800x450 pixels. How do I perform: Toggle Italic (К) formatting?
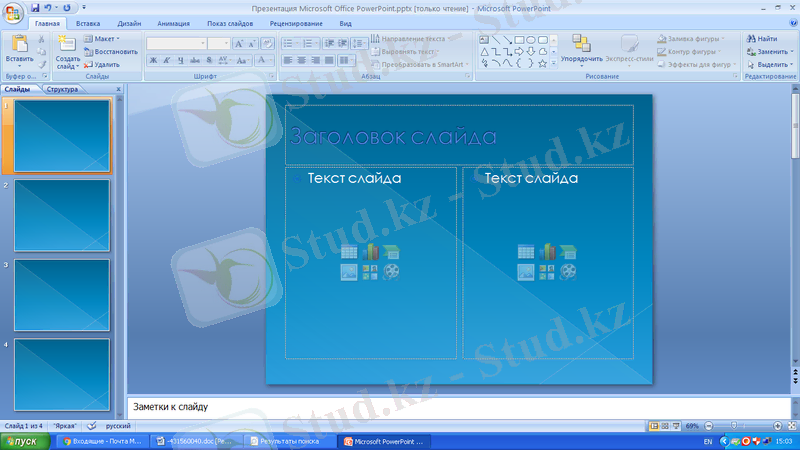pyautogui.click(x=167, y=60)
